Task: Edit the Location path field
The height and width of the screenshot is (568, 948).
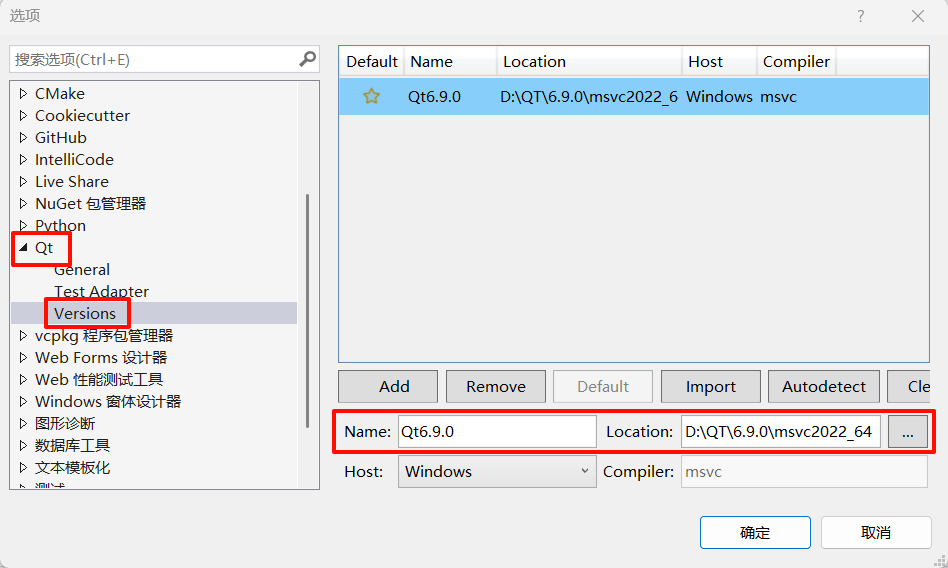Action: point(781,431)
